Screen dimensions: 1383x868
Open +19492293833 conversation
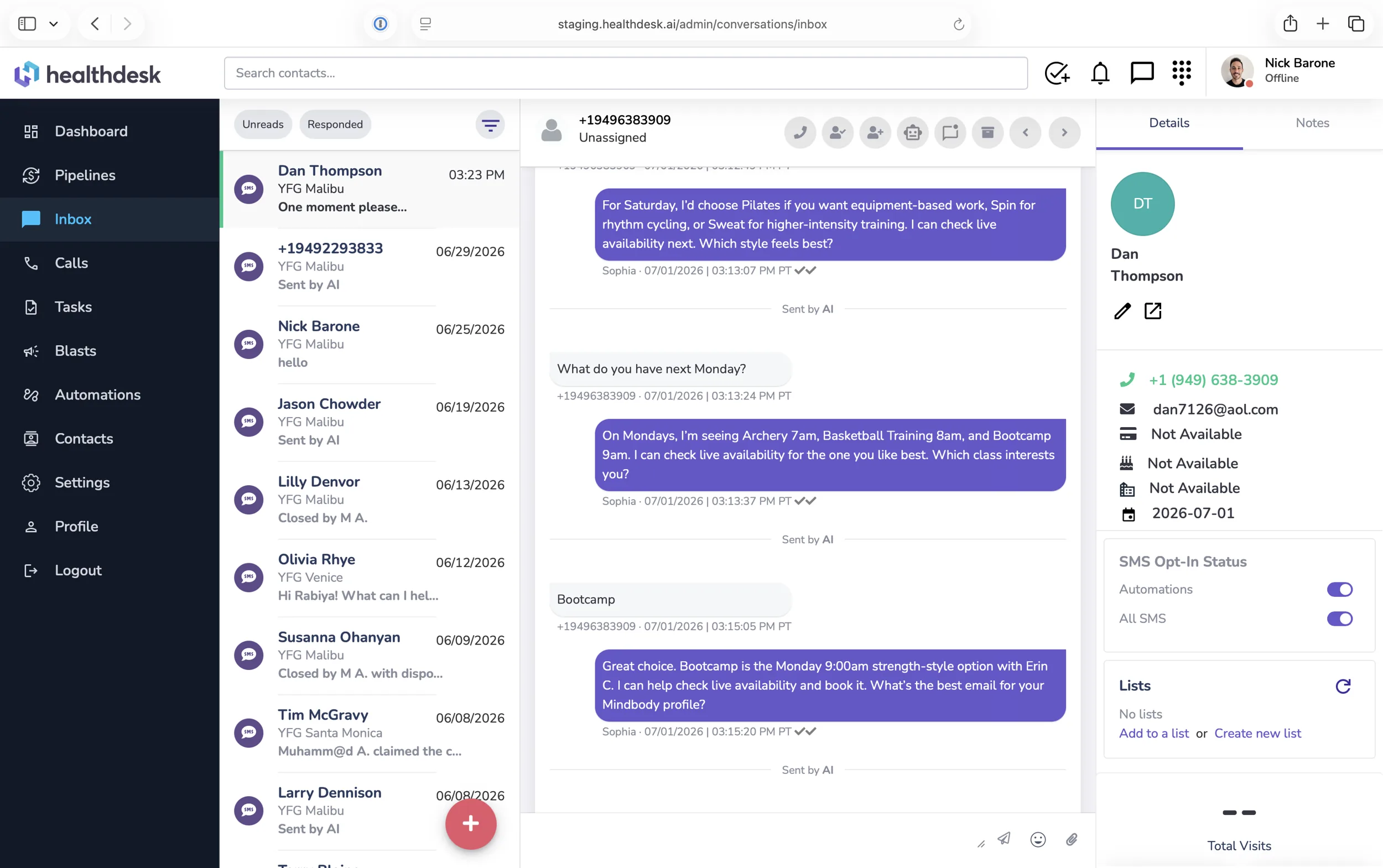370,266
